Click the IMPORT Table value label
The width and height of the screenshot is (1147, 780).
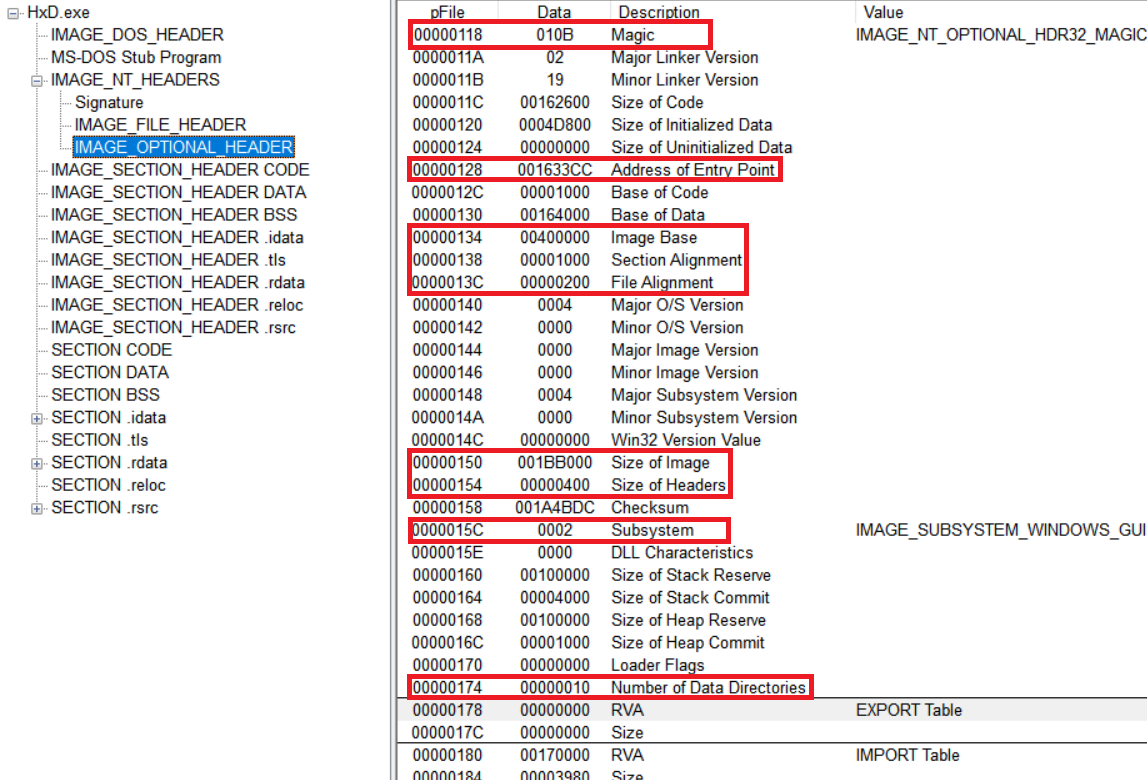(x=907, y=755)
